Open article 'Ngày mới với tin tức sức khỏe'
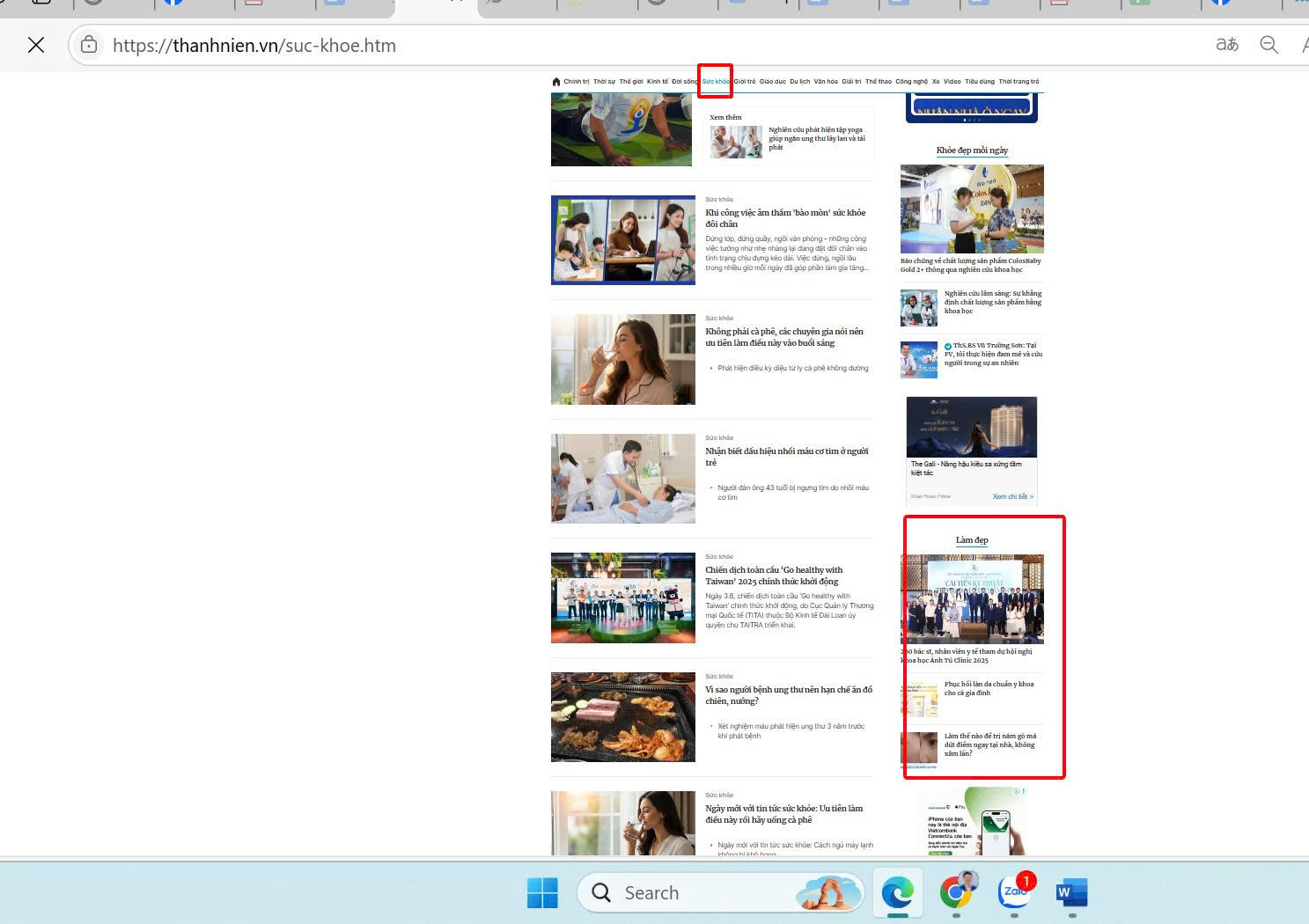 point(784,814)
